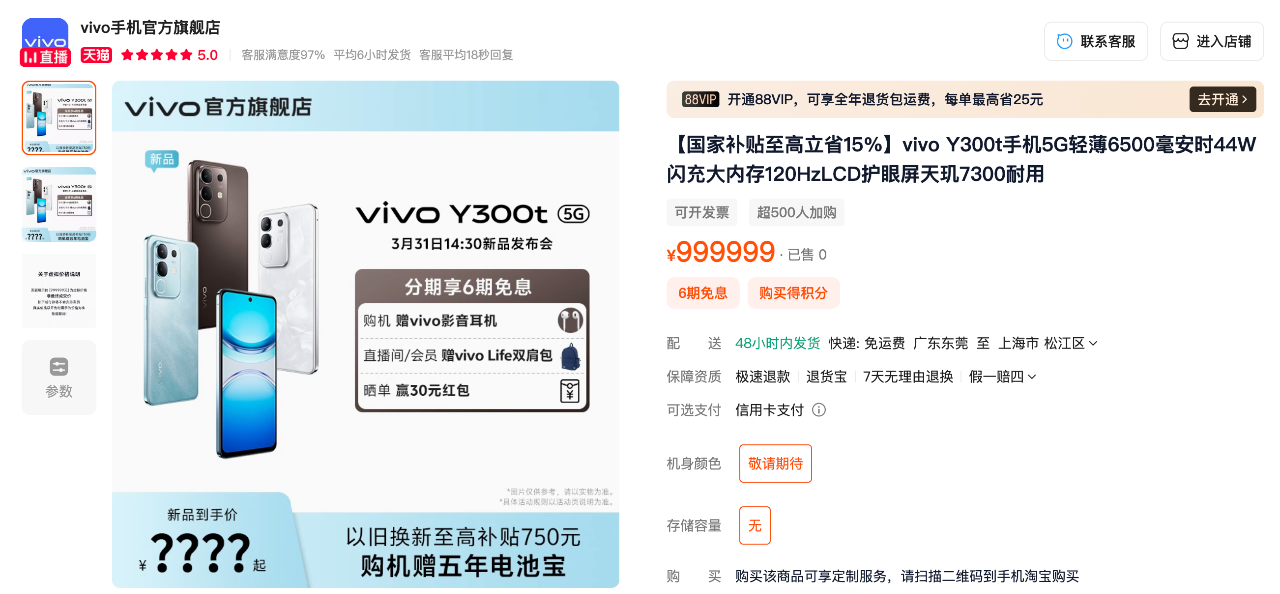The width and height of the screenshot is (1280, 594).
Task: Click the main vivo Y300t product image
Action: pos(365,334)
